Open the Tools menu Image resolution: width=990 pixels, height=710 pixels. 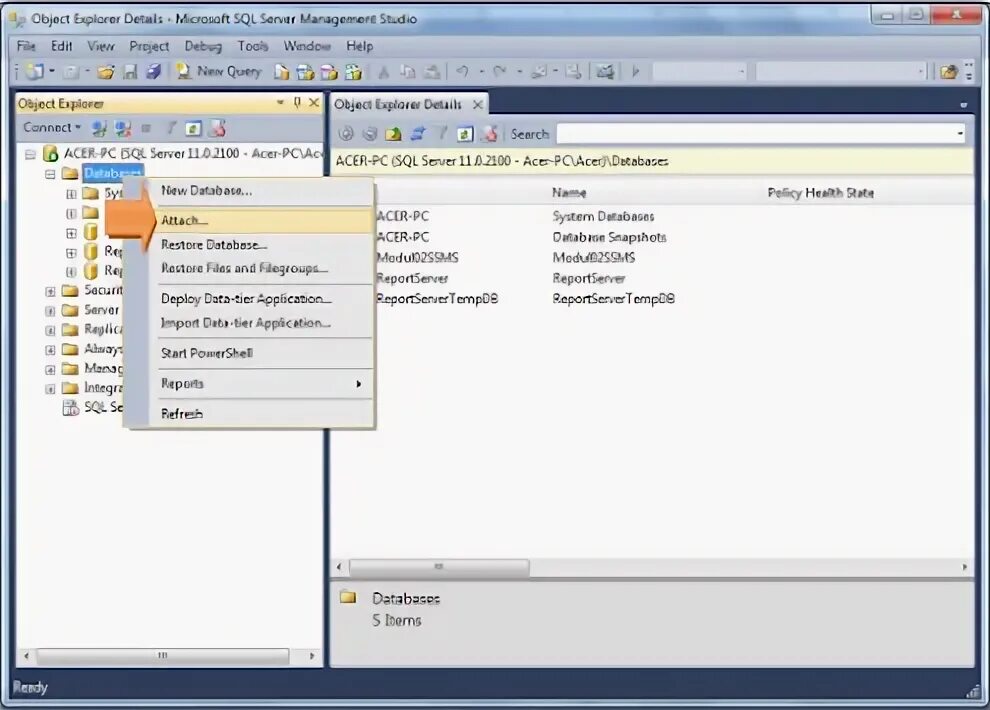click(253, 46)
